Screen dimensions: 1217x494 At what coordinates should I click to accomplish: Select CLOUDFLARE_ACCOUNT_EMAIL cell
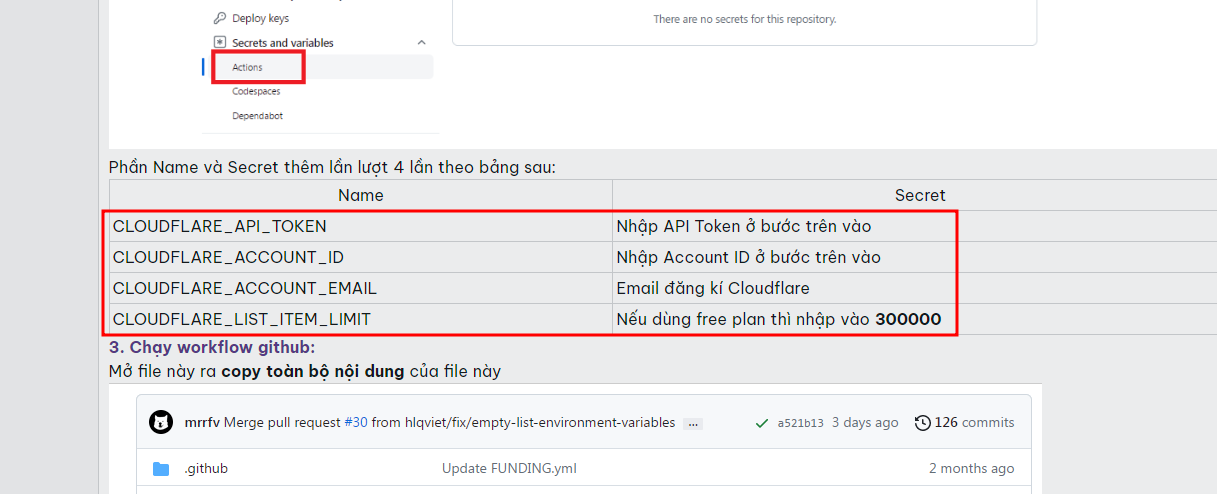tap(360, 289)
